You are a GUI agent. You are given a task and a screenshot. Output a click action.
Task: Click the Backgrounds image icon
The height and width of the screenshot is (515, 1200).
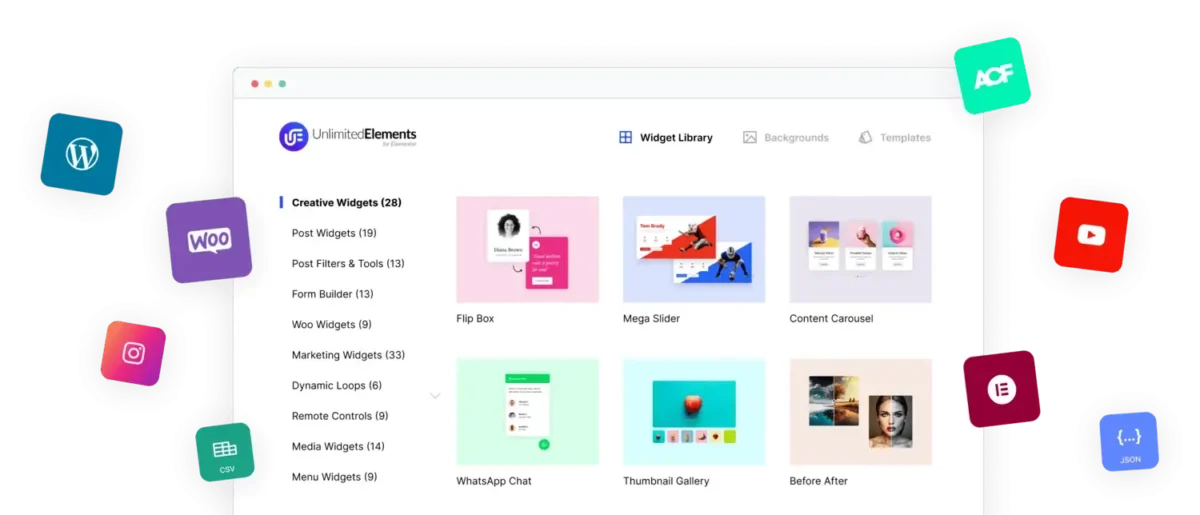pyautogui.click(x=750, y=137)
